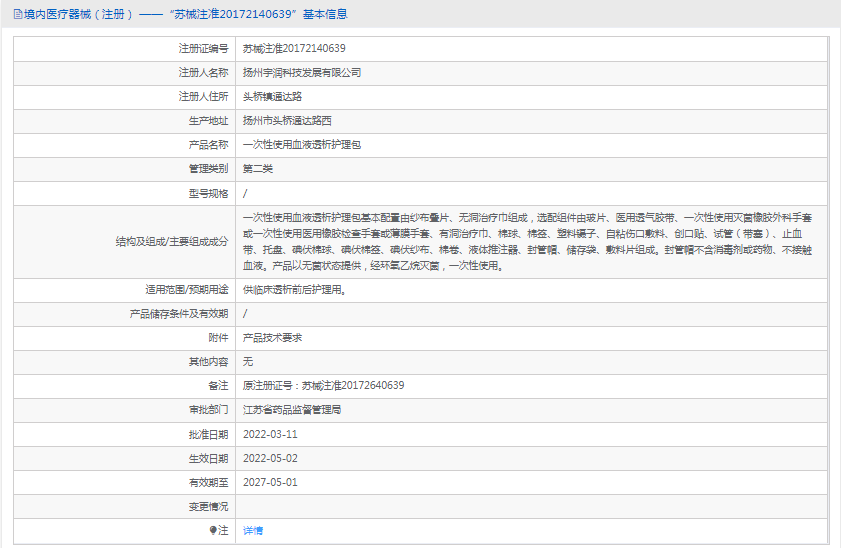Click the 备注 label
Image resolution: width=841 pixels, height=548 pixels.
click(218, 386)
